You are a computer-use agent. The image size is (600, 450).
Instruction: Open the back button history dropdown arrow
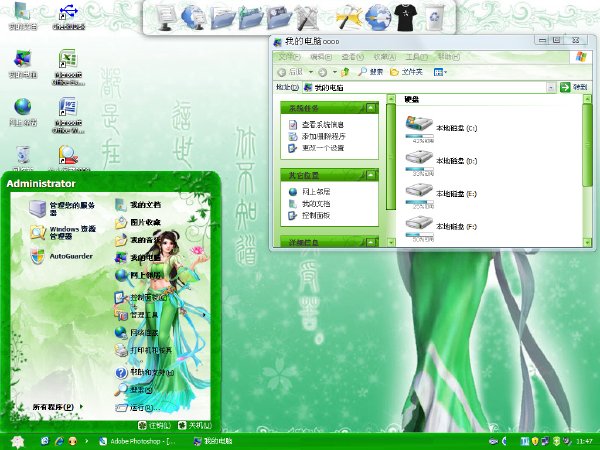pos(311,72)
